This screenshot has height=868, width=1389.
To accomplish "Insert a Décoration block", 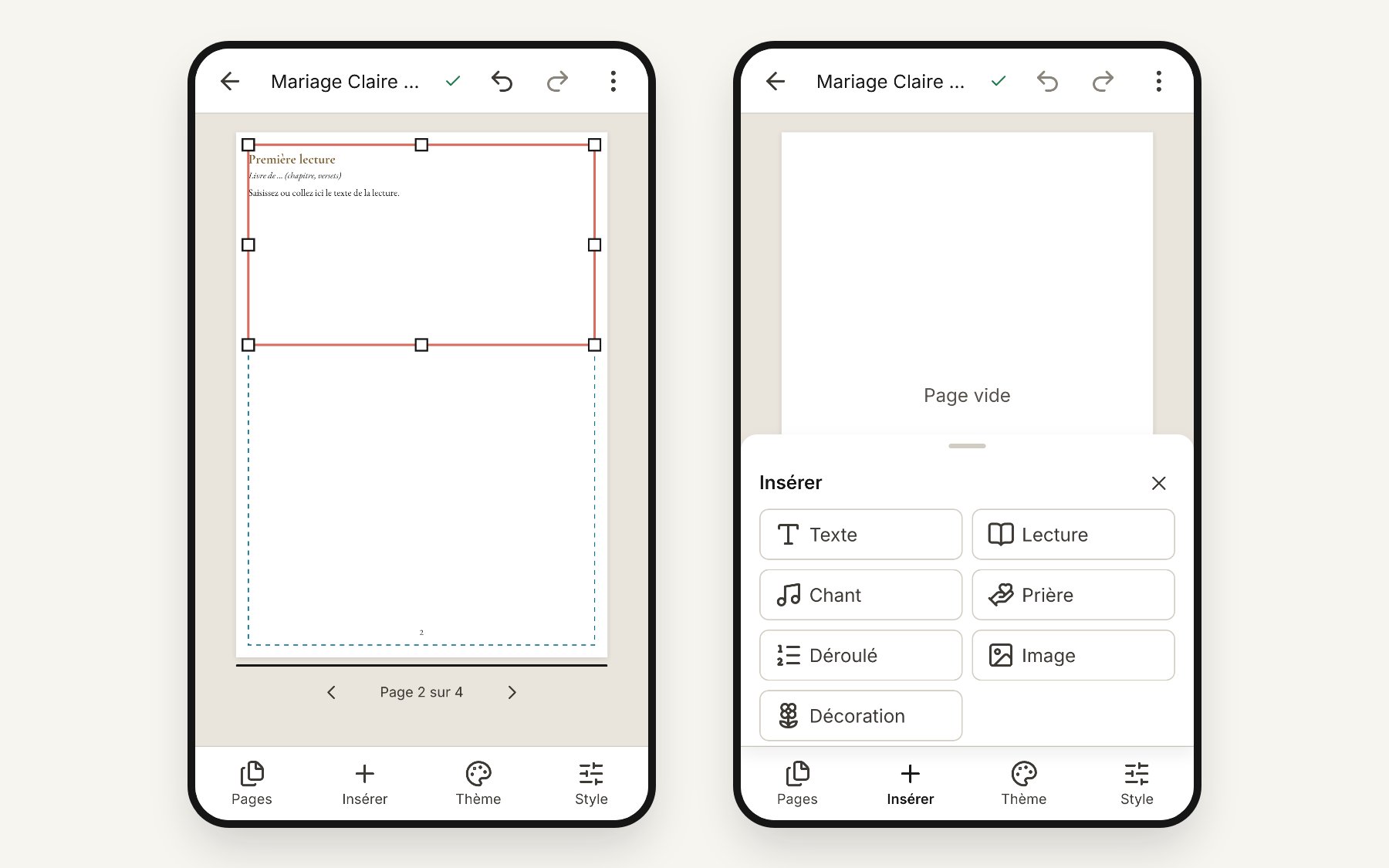I will 861,715.
